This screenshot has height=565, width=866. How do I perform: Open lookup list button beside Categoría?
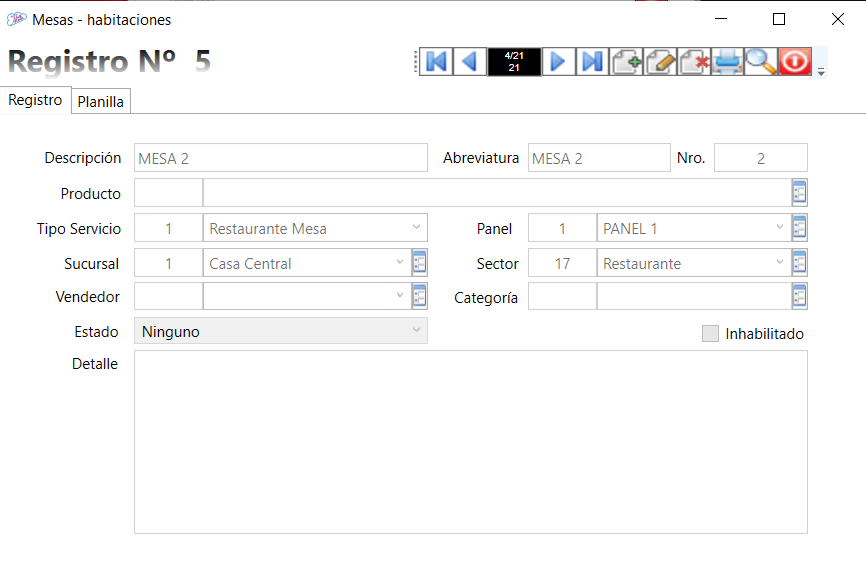[799, 297]
